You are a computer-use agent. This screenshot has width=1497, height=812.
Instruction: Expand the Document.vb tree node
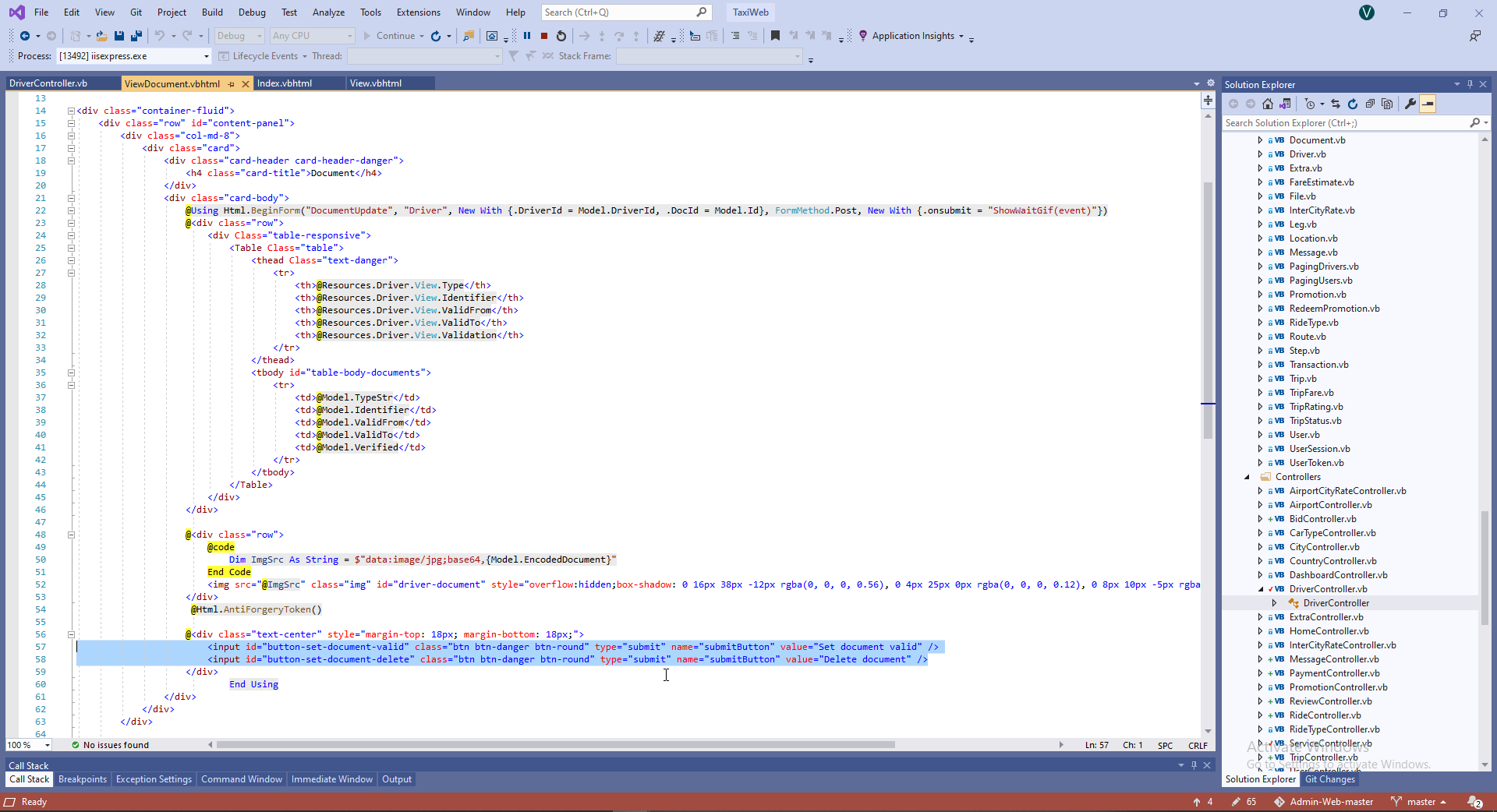1261,140
